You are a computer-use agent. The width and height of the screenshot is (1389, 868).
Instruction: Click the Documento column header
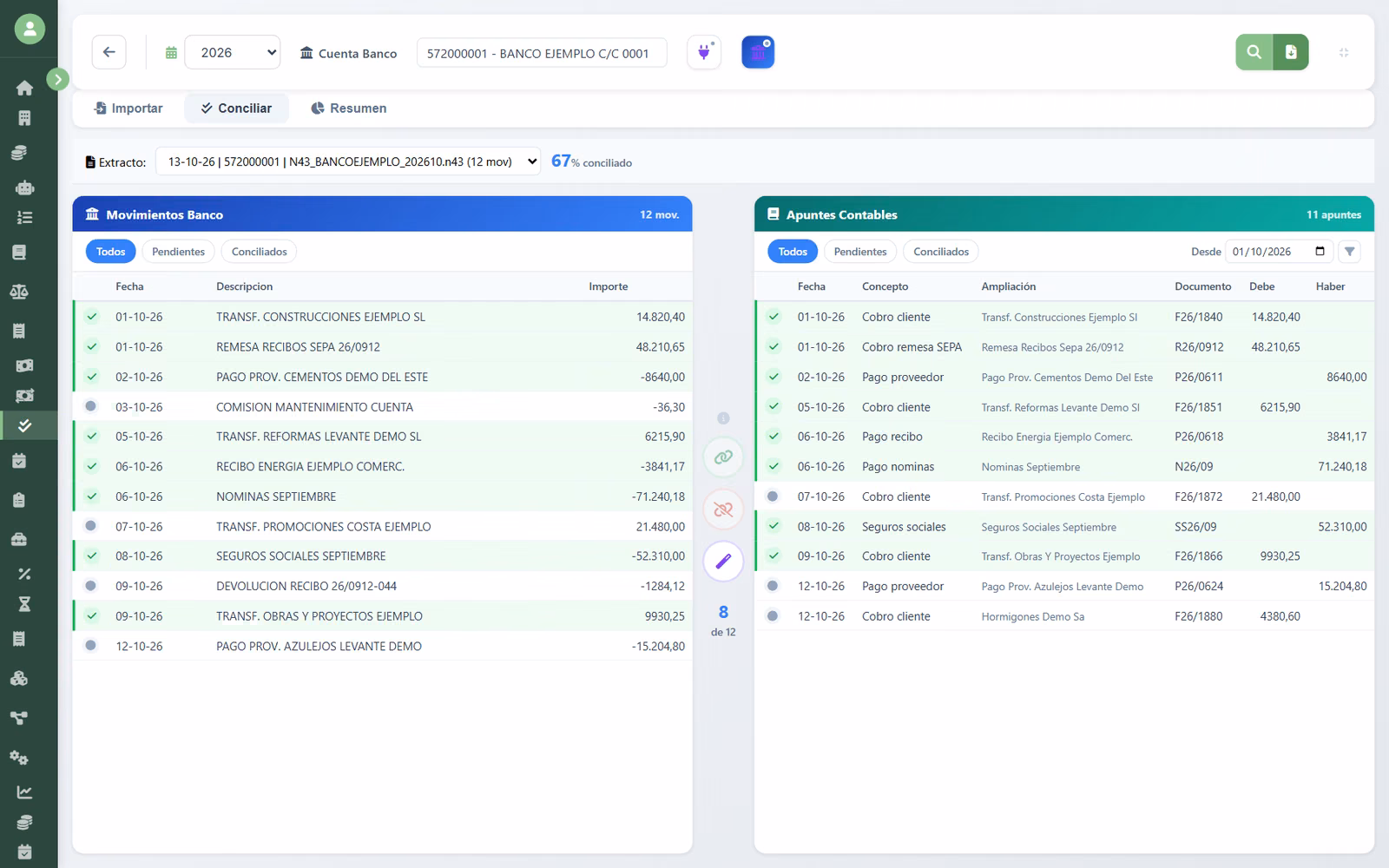click(1202, 286)
